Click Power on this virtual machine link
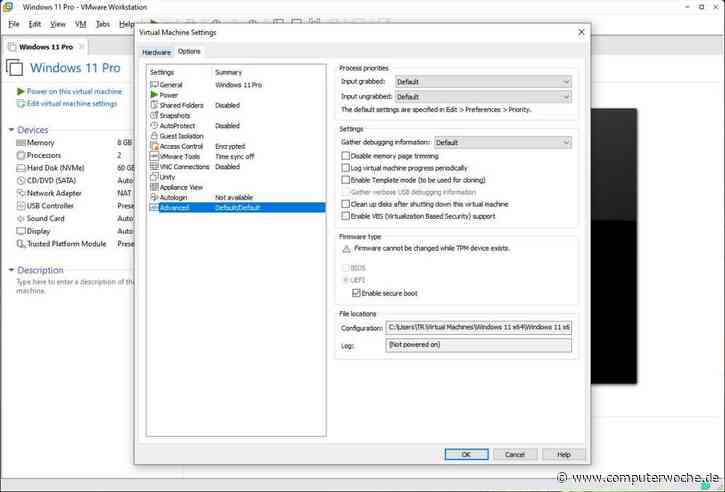Image resolution: width=725 pixels, height=492 pixels. point(74,92)
